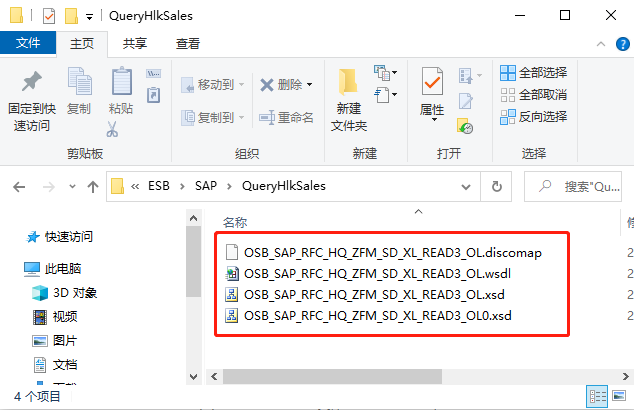Click the Copy path icon

[x=154, y=74]
